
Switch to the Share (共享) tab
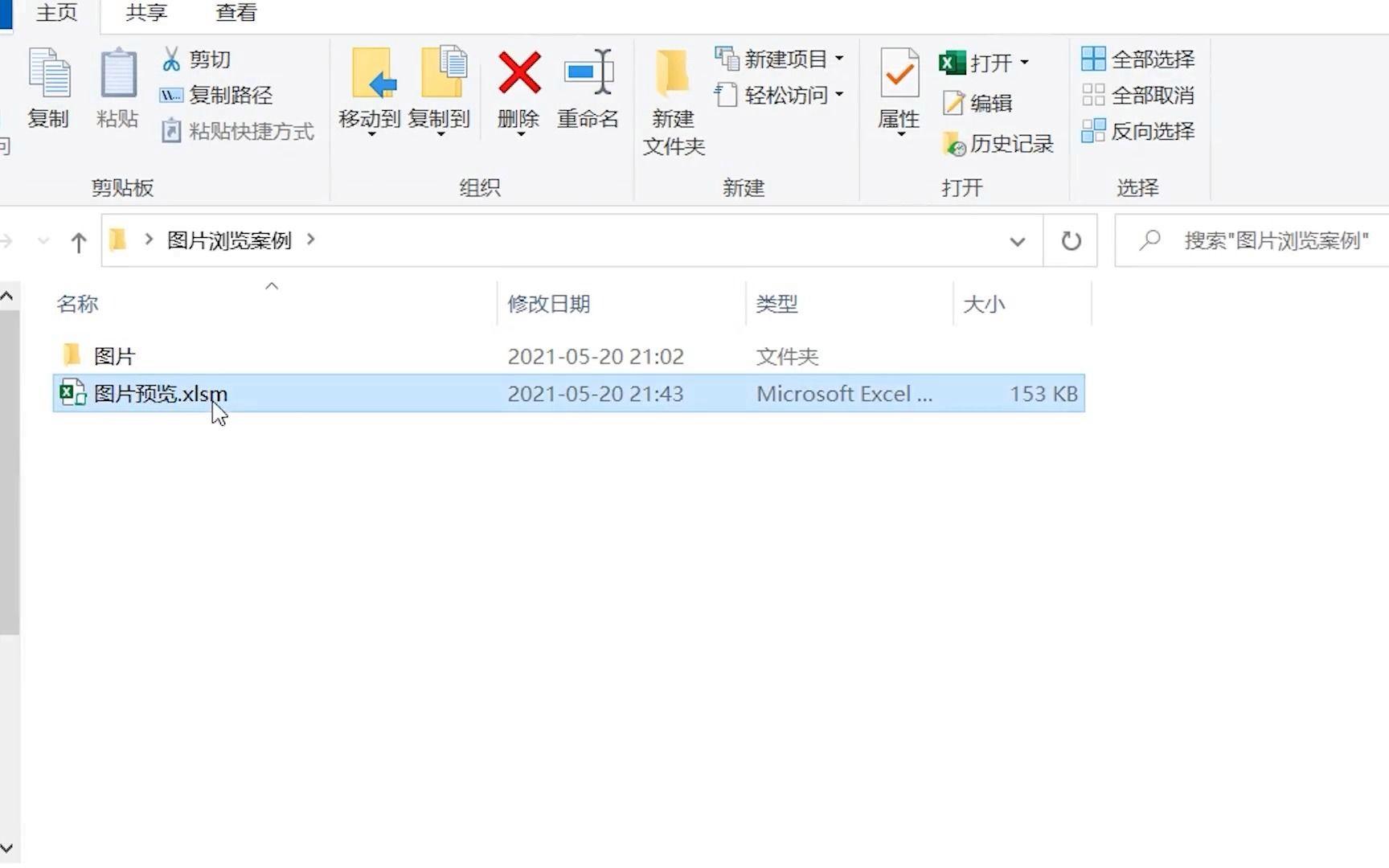(x=146, y=13)
